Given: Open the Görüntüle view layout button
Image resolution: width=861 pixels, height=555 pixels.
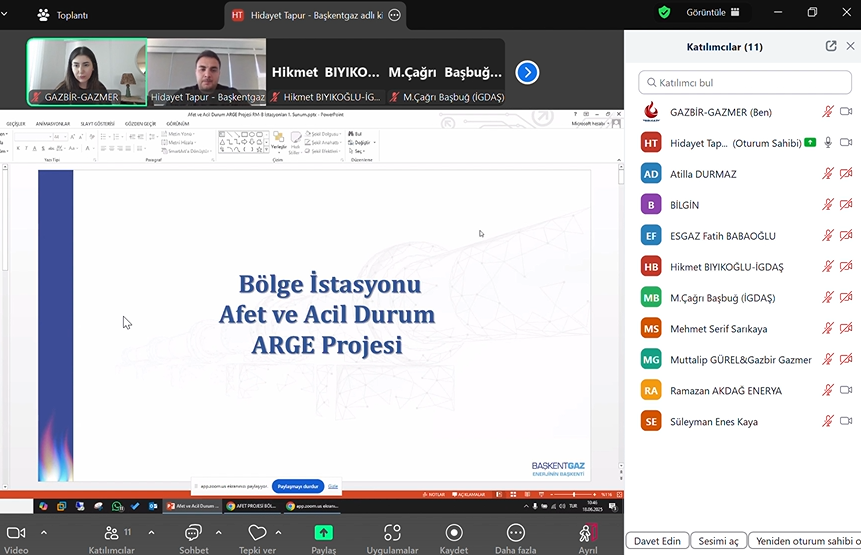Looking at the screenshot, I should click(x=712, y=12).
